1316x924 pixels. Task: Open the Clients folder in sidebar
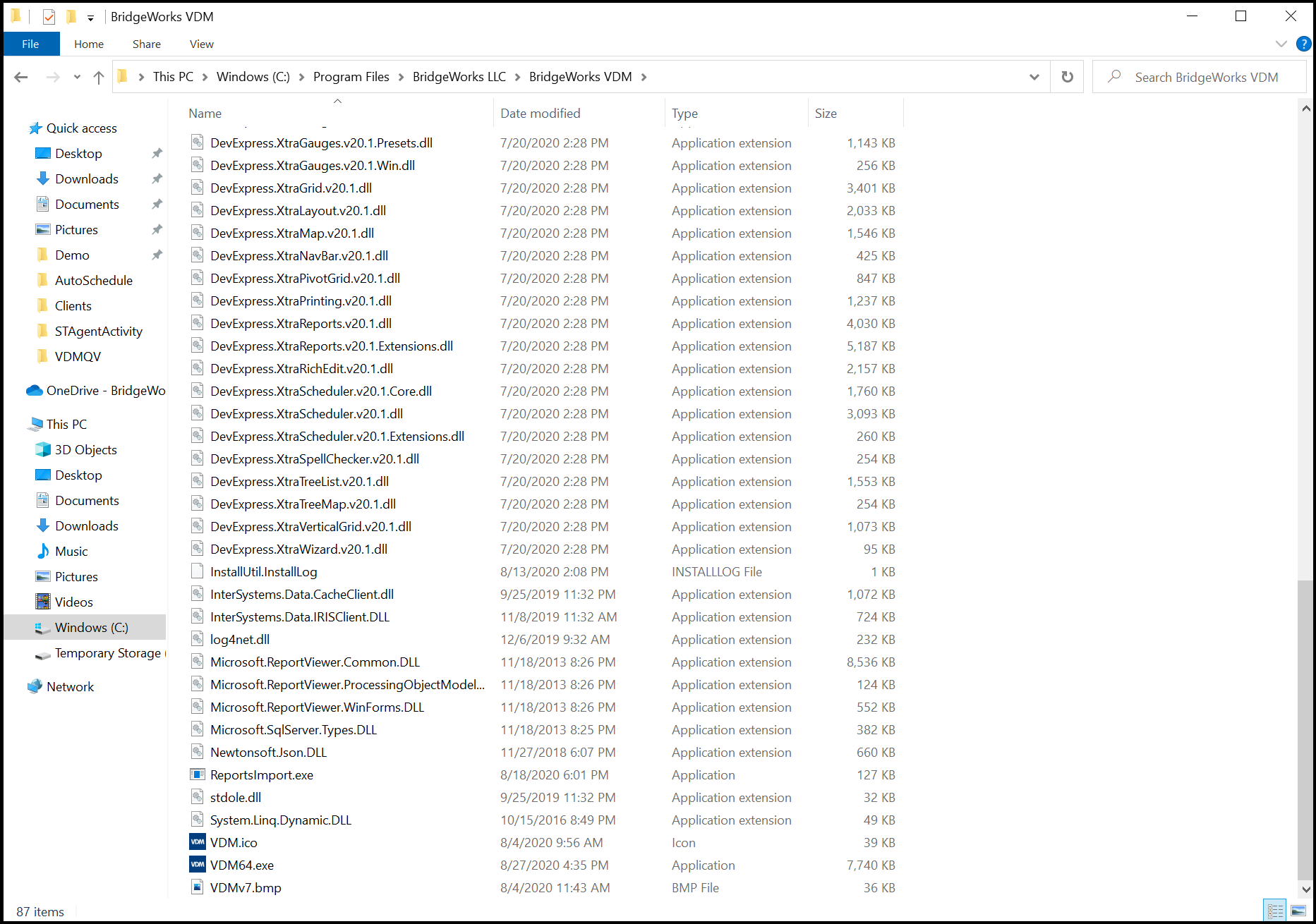click(x=73, y=306)
